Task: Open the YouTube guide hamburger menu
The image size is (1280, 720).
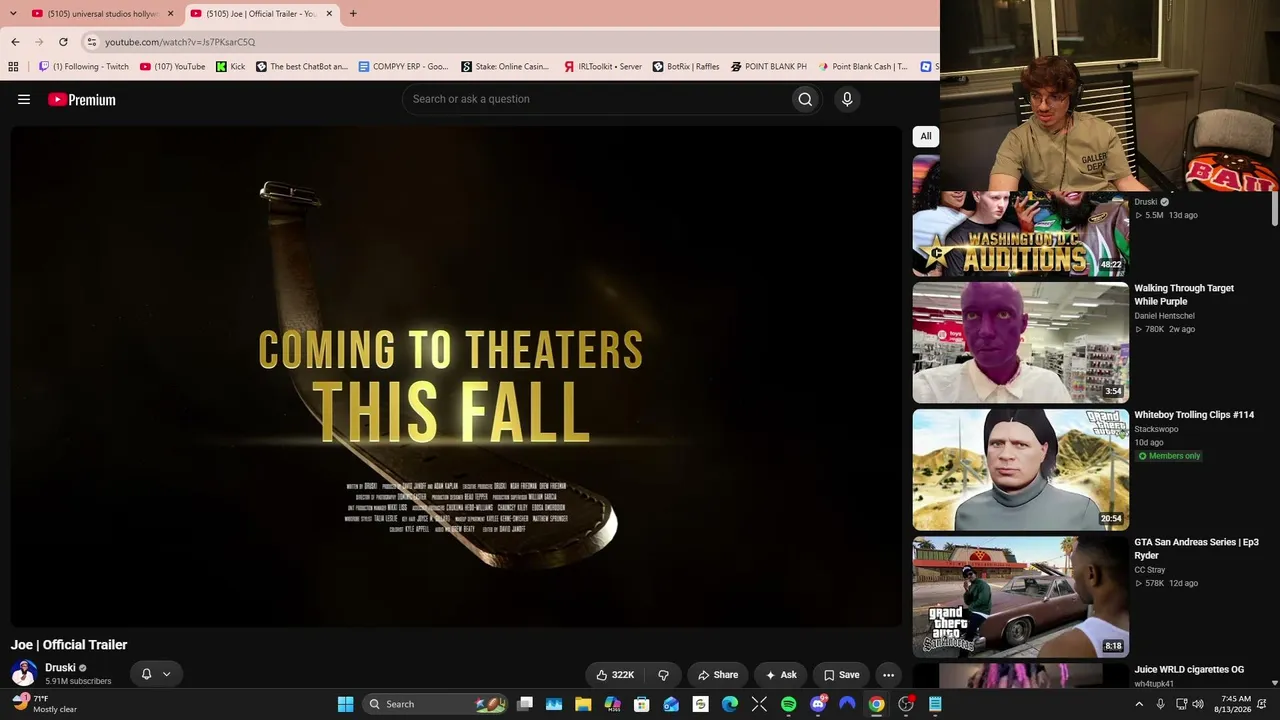Action: click(x=24, y=99)
